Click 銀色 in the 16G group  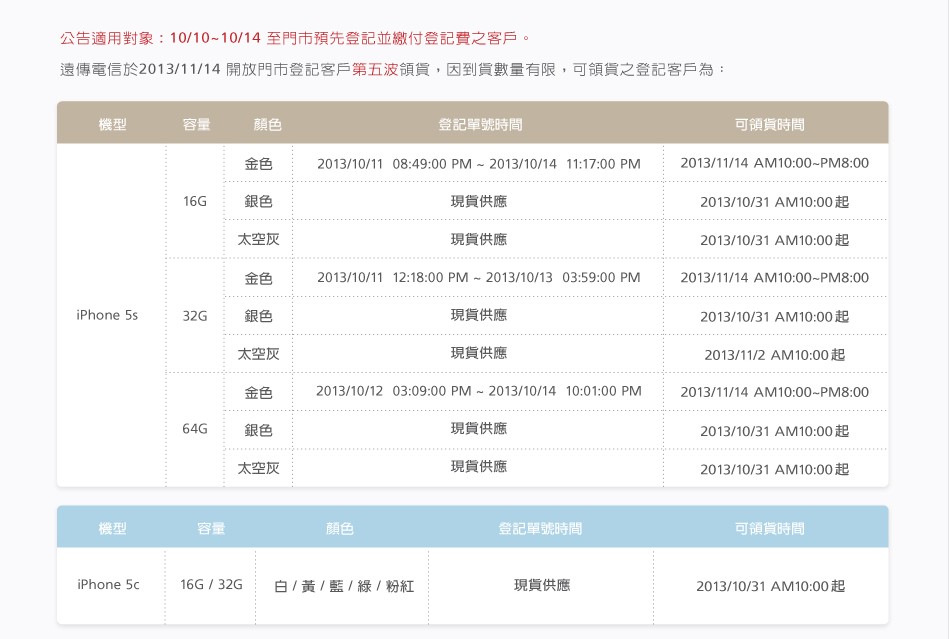[x=259, y=201]
